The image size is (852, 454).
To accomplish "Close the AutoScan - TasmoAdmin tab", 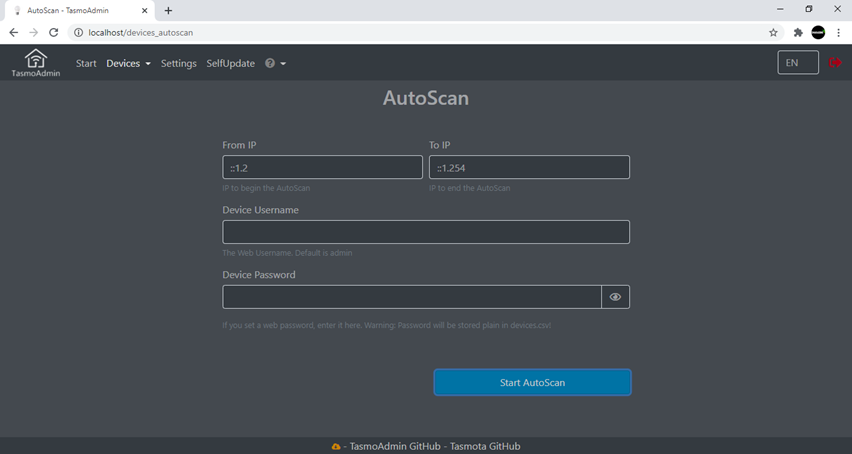I will pos(145,10).
